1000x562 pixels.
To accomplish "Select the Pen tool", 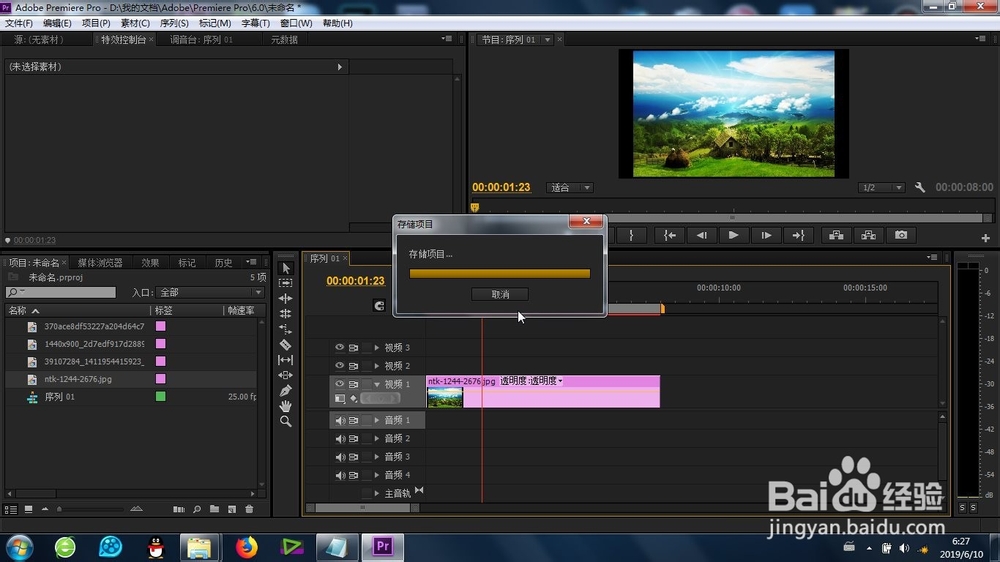I will coord(286,390).
